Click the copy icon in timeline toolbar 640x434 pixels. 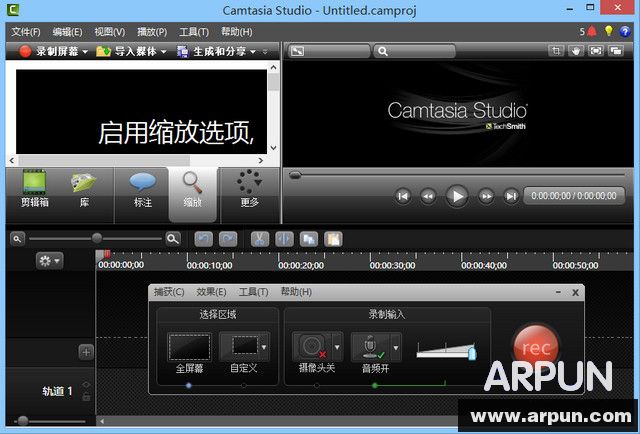[x=309, y=239]
